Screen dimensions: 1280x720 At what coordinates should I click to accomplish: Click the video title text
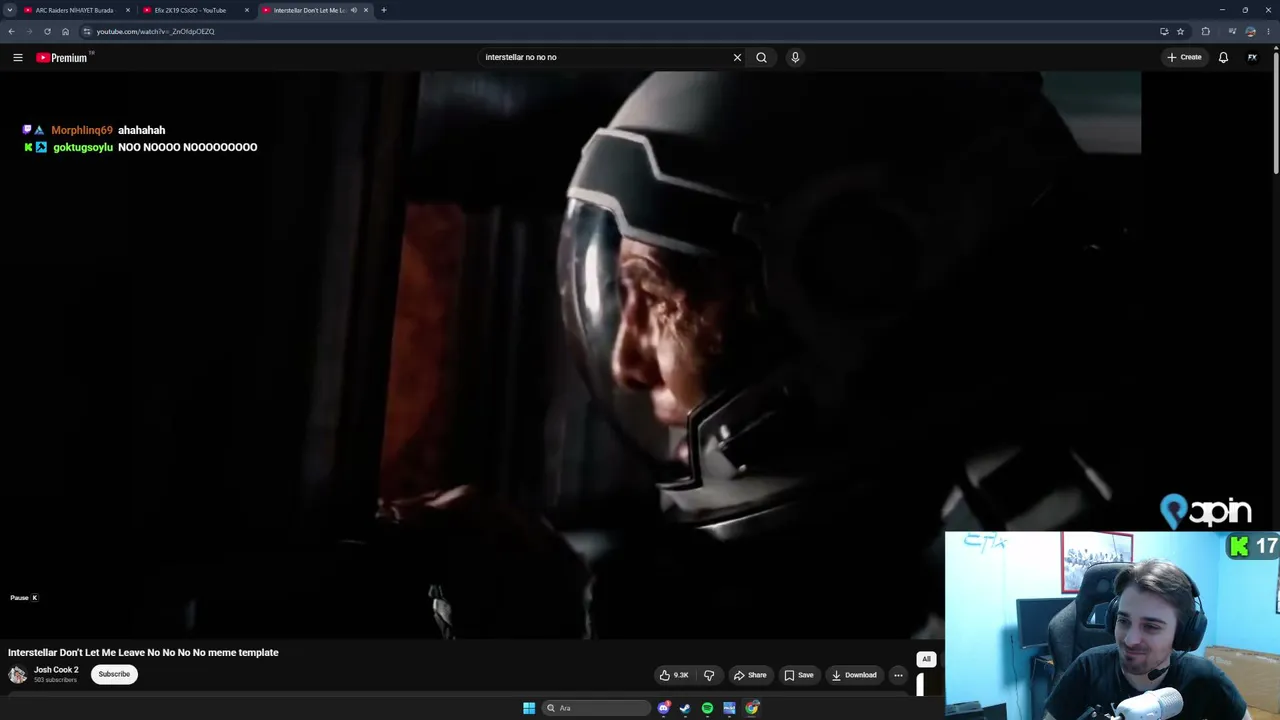pos(143,652)
